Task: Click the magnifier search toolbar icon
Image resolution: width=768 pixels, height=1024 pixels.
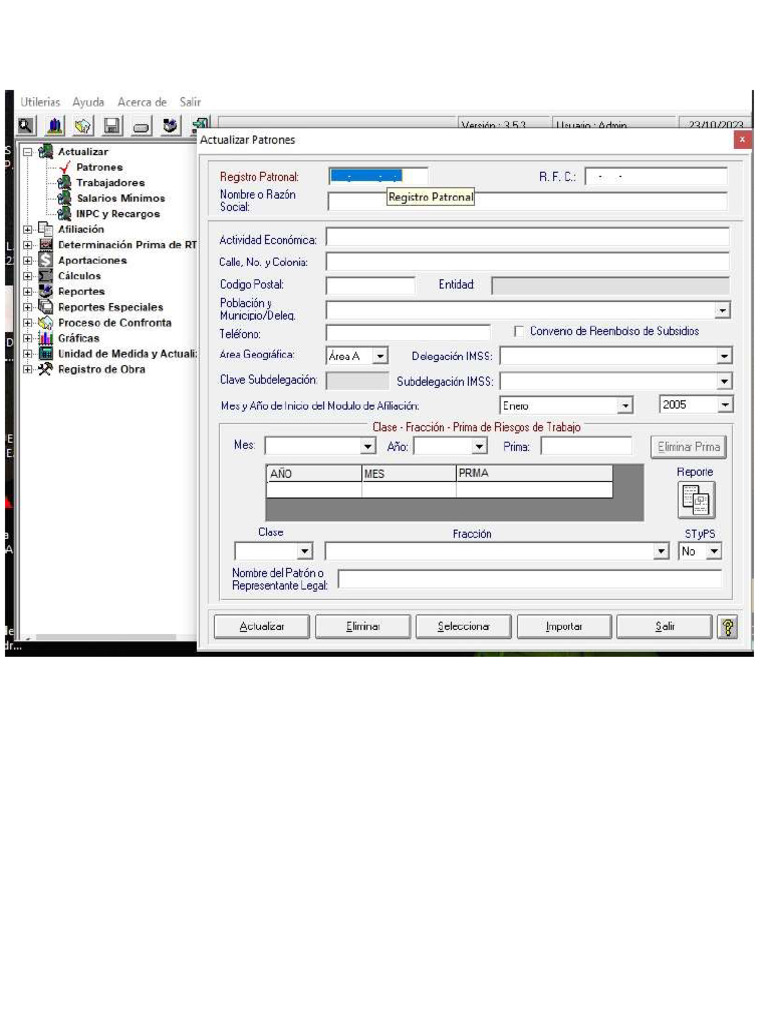Action: click(26, 125)
